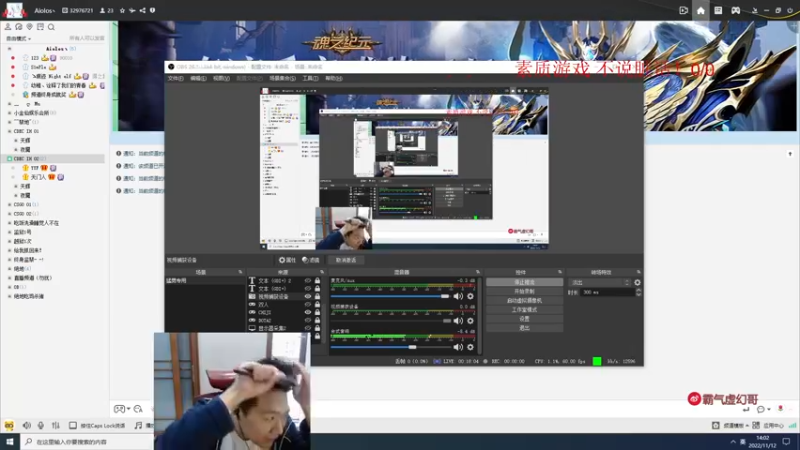800x450 pixels.
Task: Open the OBS 工具(T) menu
Action: click(310, 78)
